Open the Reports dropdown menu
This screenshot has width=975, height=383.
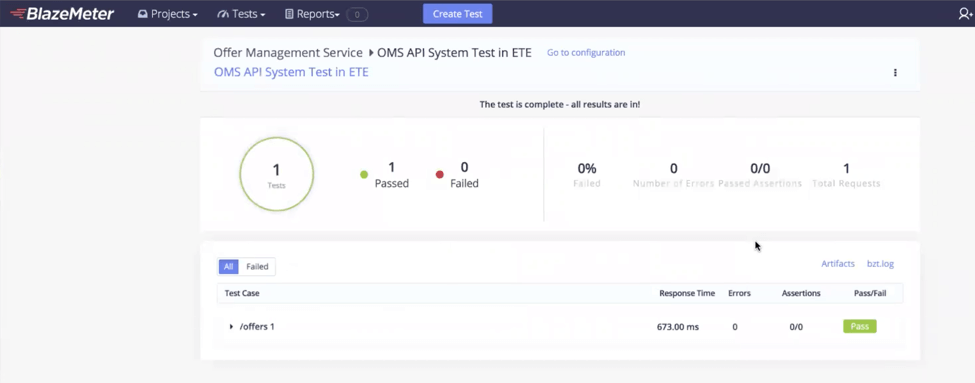pyautogui.click(x=312, y=14)
